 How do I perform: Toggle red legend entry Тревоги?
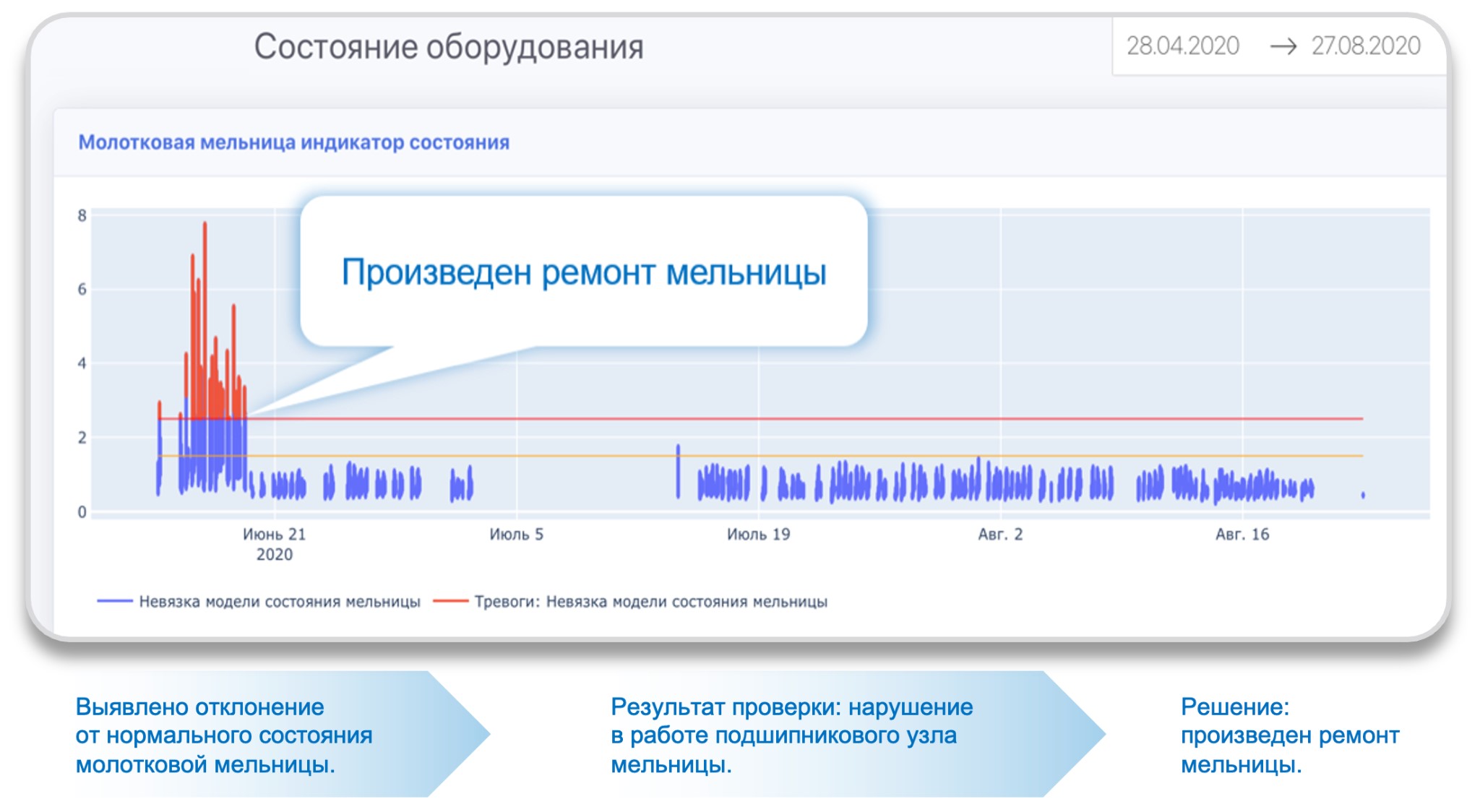pyautogui.click(x=650, y=601)
